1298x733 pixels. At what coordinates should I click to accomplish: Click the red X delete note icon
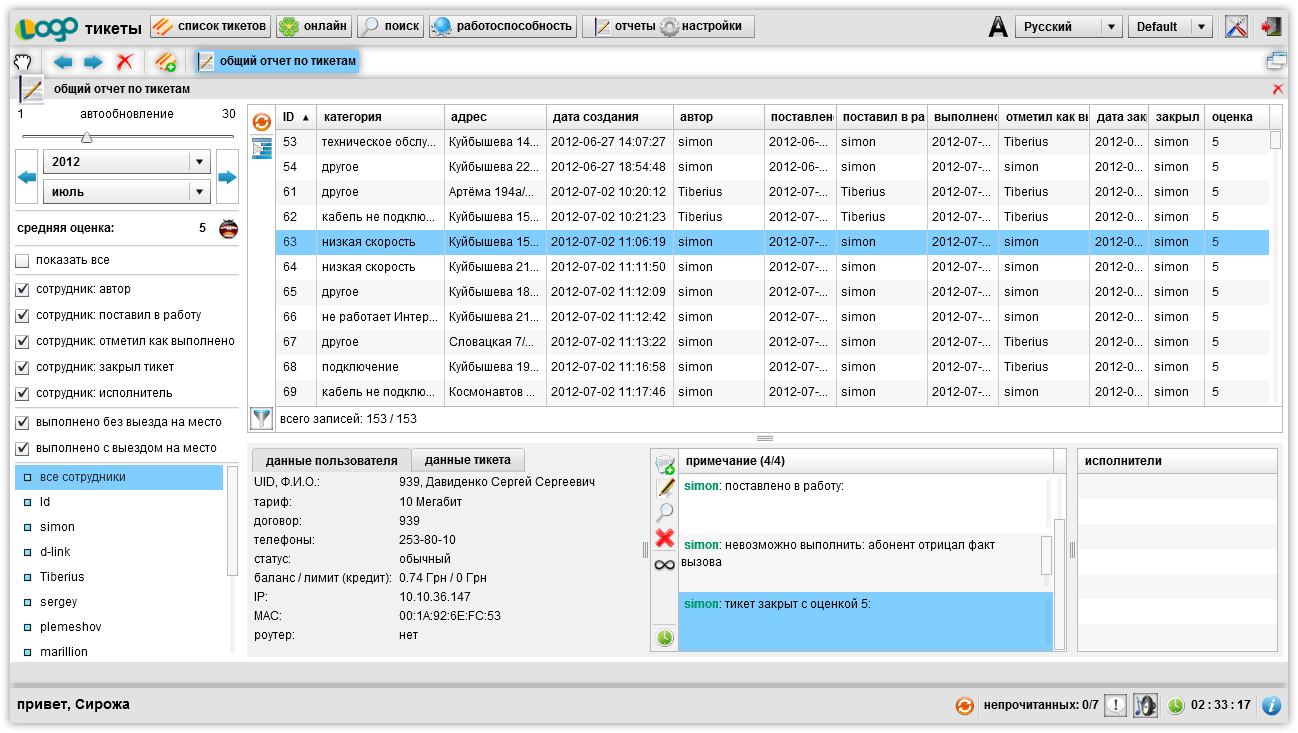[665, 539]
